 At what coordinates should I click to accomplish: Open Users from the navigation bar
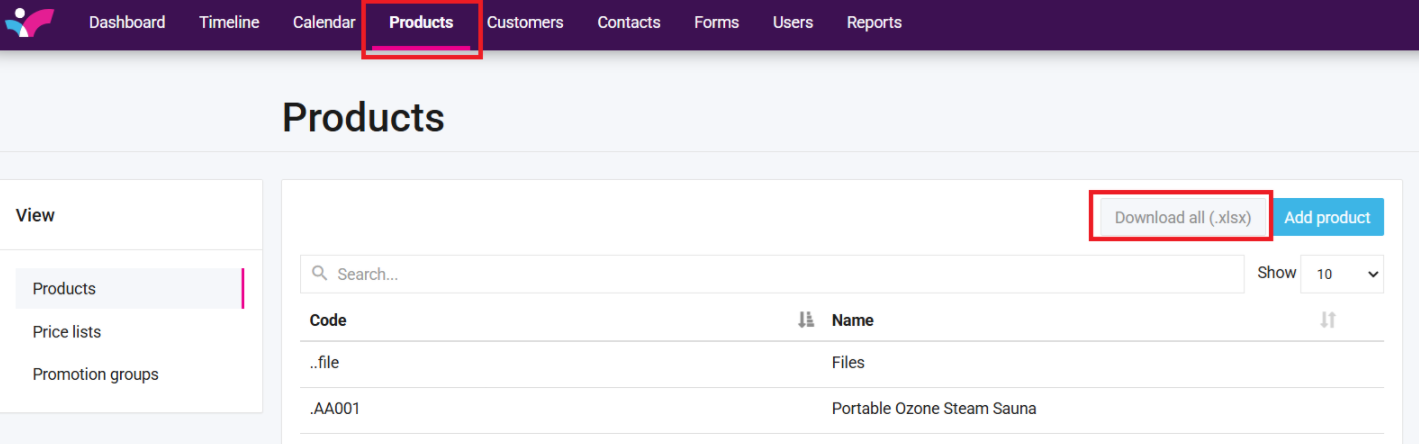click(793, 22)
